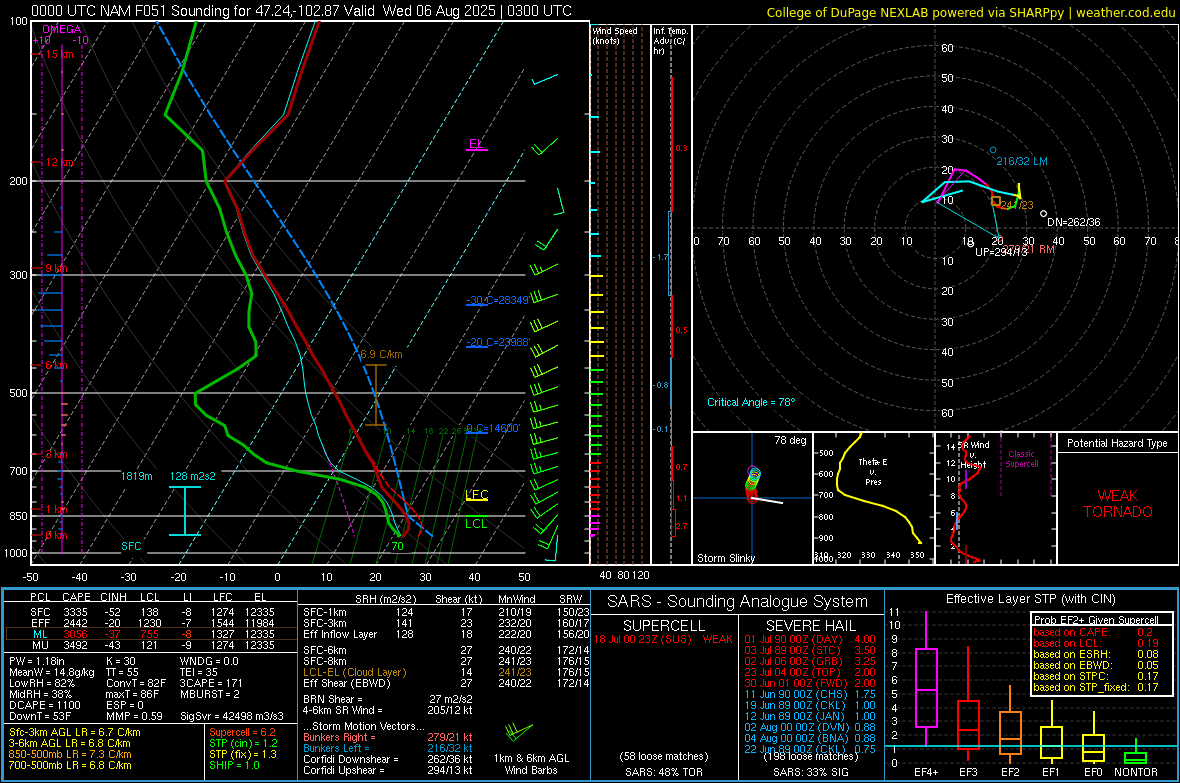Click the 78 deg text in Storm Slinky
Screen dimensions: 1180x783
coord(790,440)
